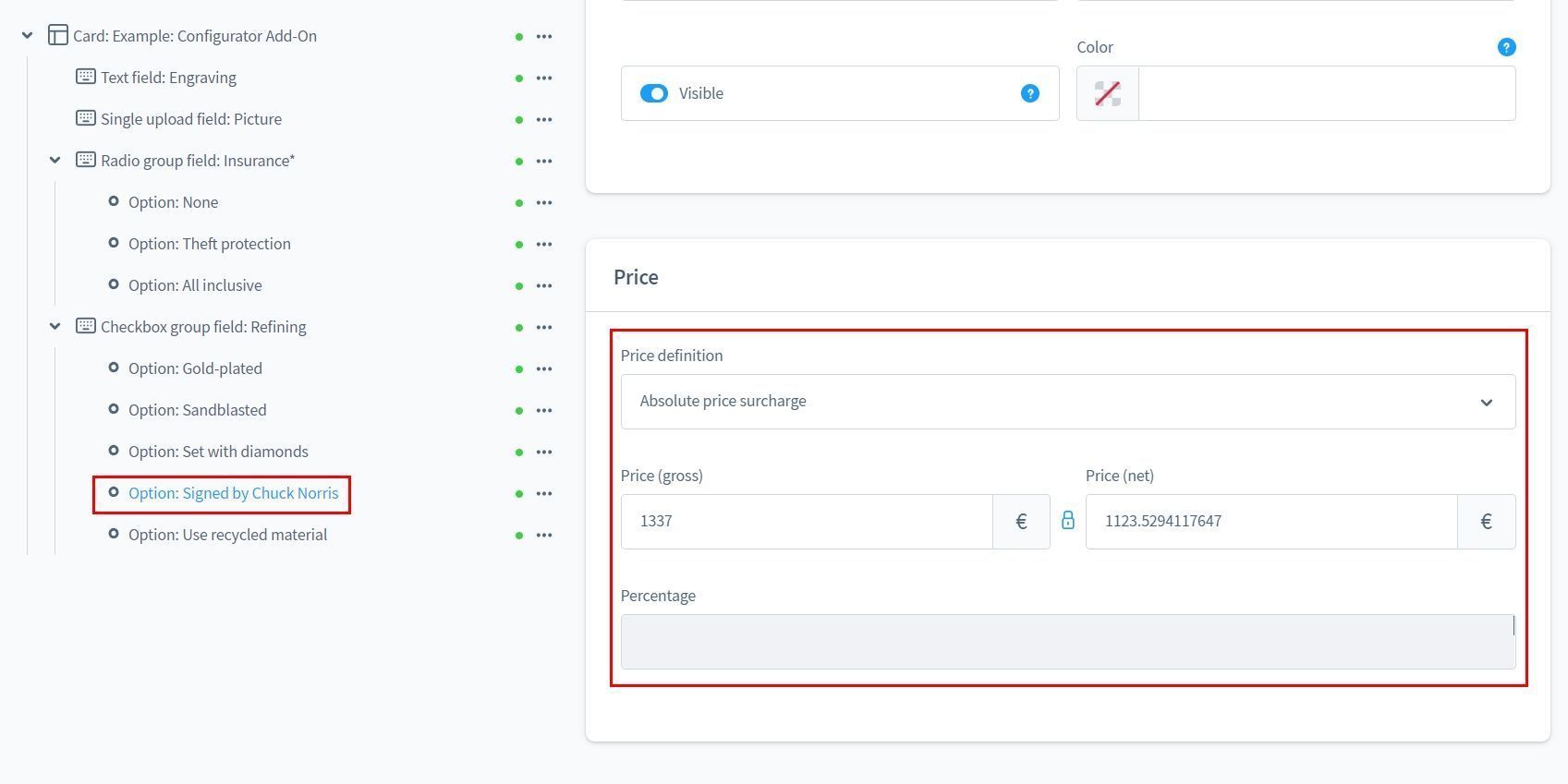Click the card layout icon beside Configurator Add-On
Screen dimensions: 1568x784
(58, 36)
